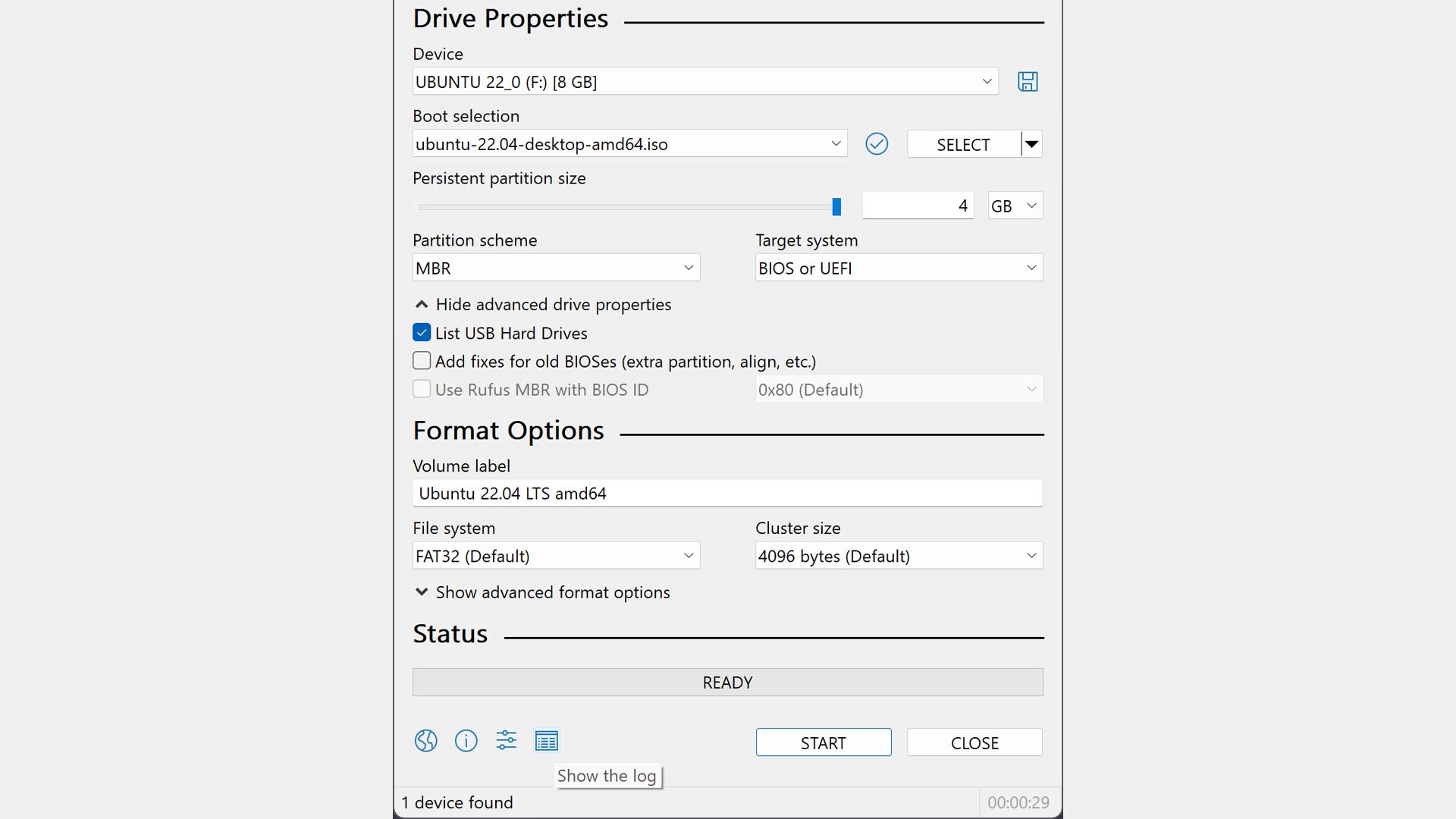Screen dimensions: 1456x819
Task: Click the CLOSE button
Action: click(x=974, y=742)
